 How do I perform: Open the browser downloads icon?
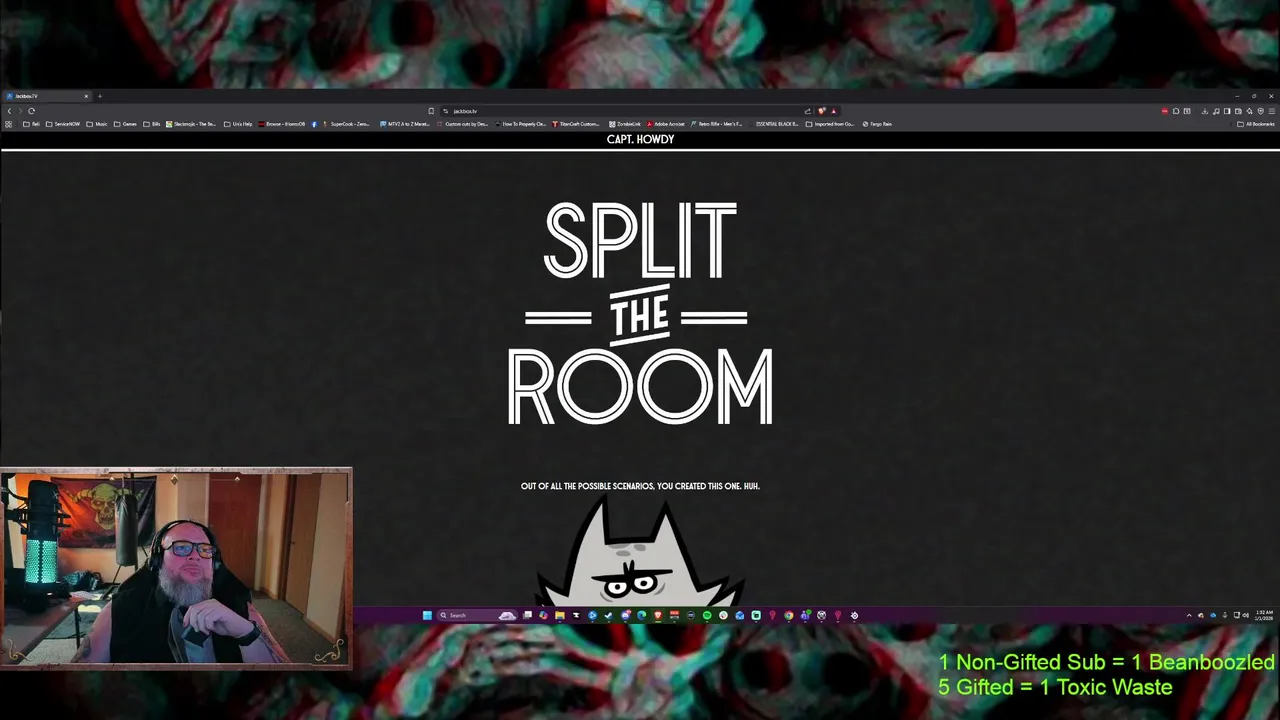1205,111
